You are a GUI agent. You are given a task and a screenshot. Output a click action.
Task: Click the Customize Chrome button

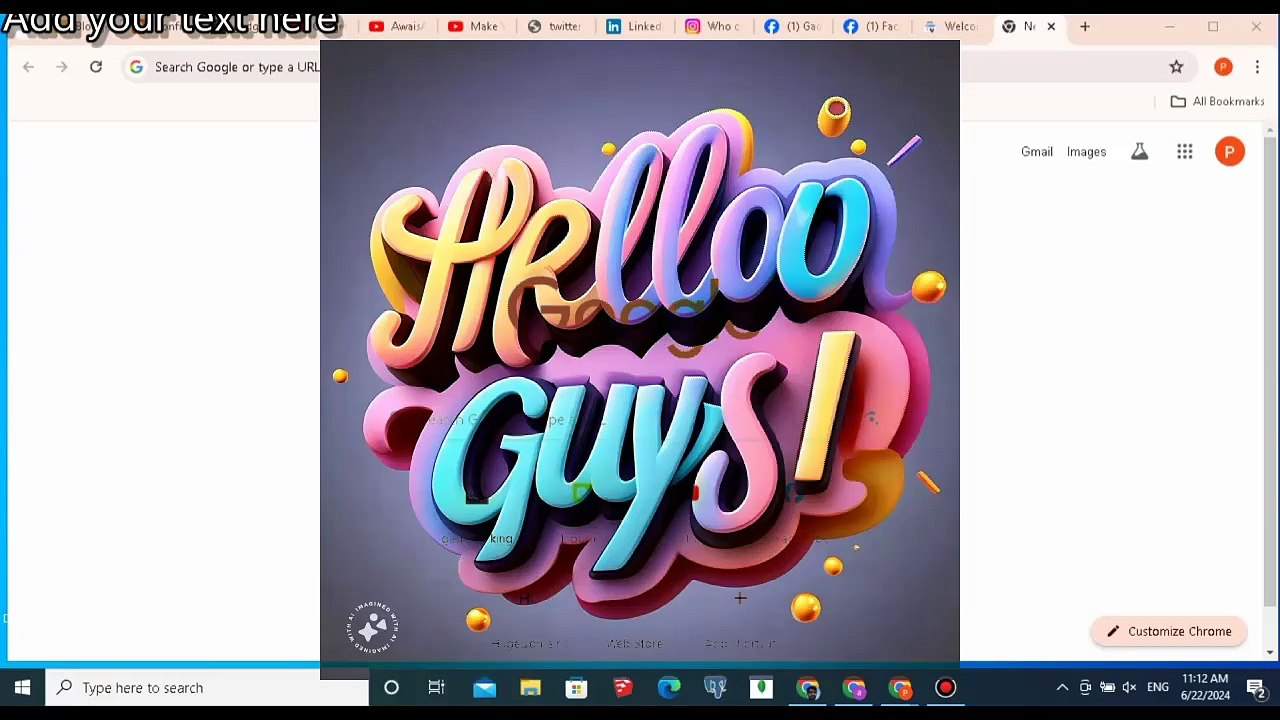pos(1169,632)
